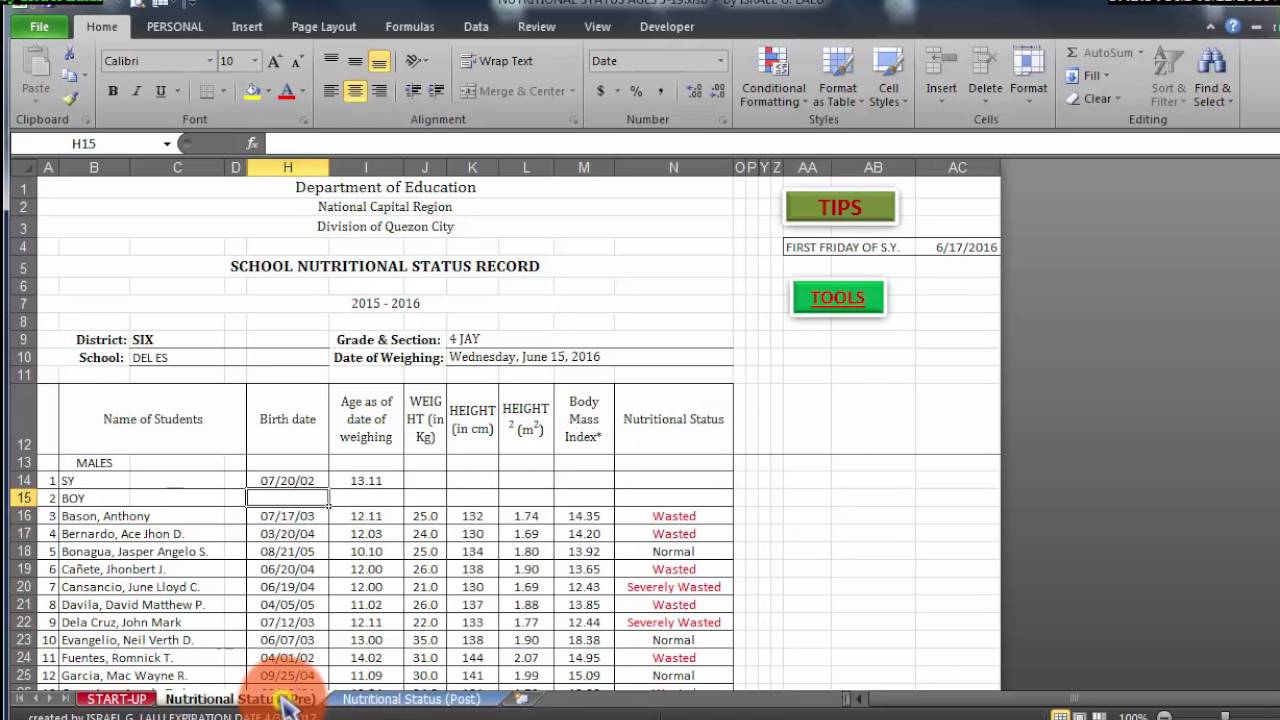The height and width of the screenshot is (720, 1280).
Task: Toggle Align Text Left
Action: tap(331, 91)
